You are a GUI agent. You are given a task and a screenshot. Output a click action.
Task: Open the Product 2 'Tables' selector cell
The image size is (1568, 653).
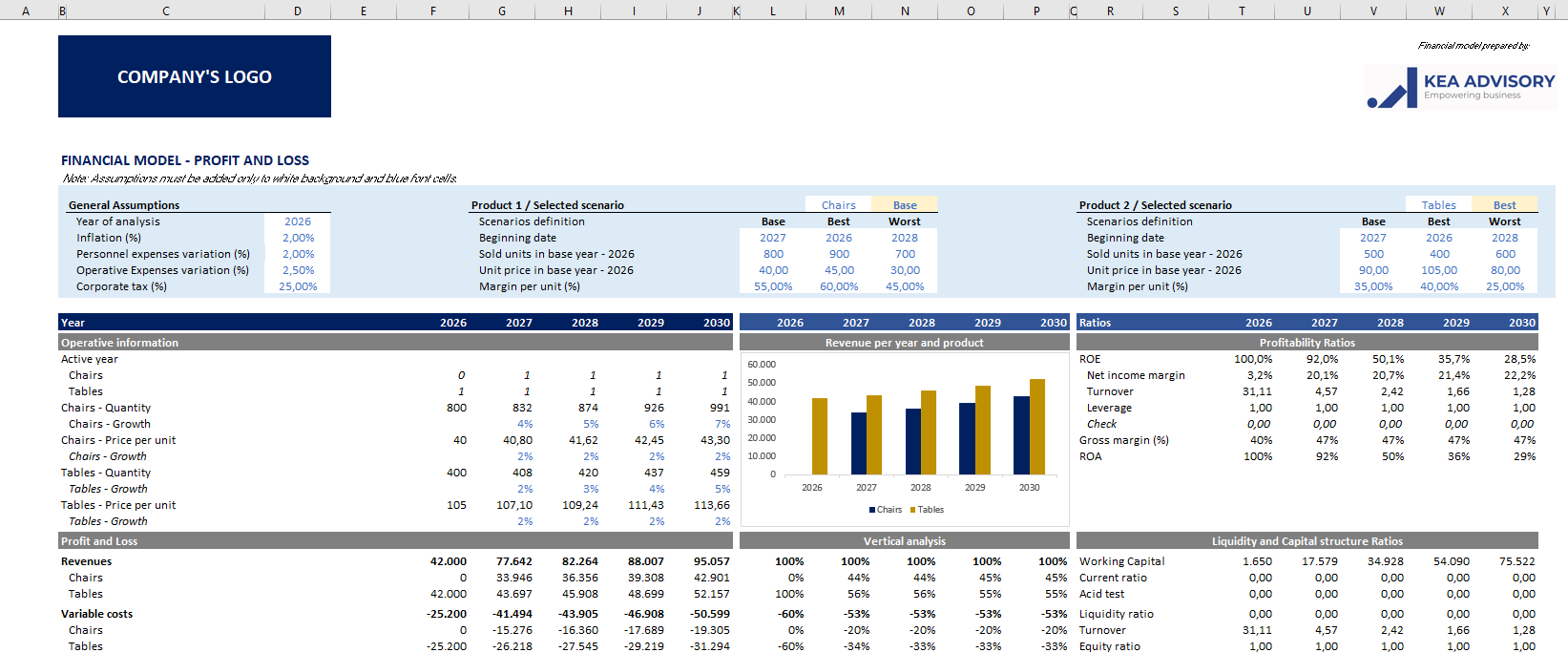1438,205
